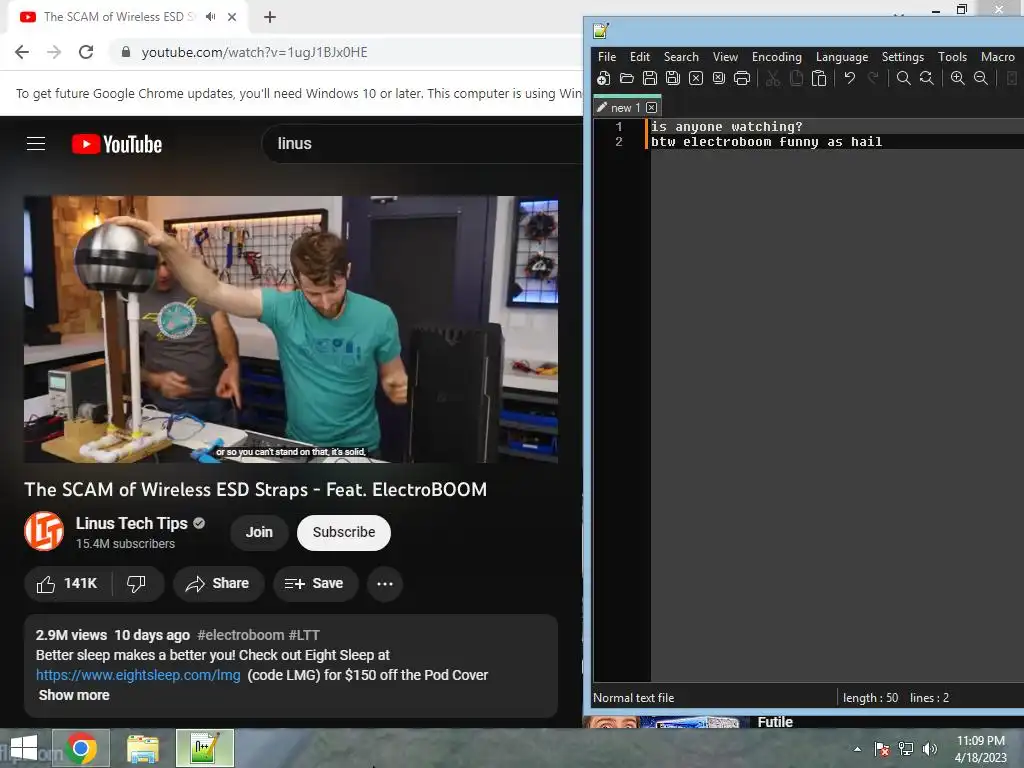Open Notepad++ Language menu

tap(842, 57)
